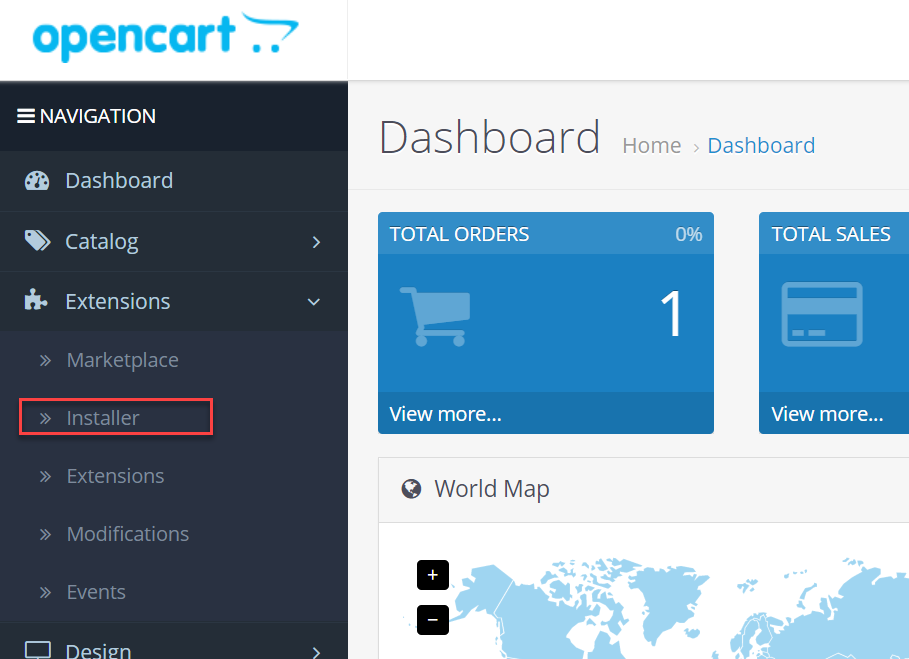Click the Home breadcrumb link
The image size is (909, 659).
click(x=652, y=145)
